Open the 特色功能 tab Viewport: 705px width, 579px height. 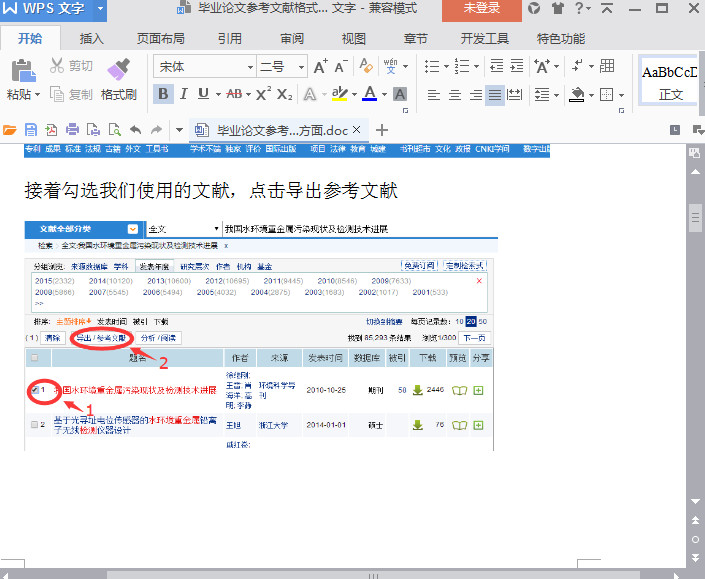561,39
